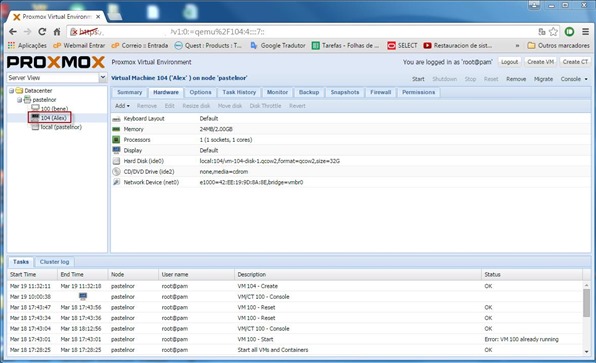The height and width of the screenshot is (363, 596).
Task: Switch to the Firewall tab
Action: point(380,92)
